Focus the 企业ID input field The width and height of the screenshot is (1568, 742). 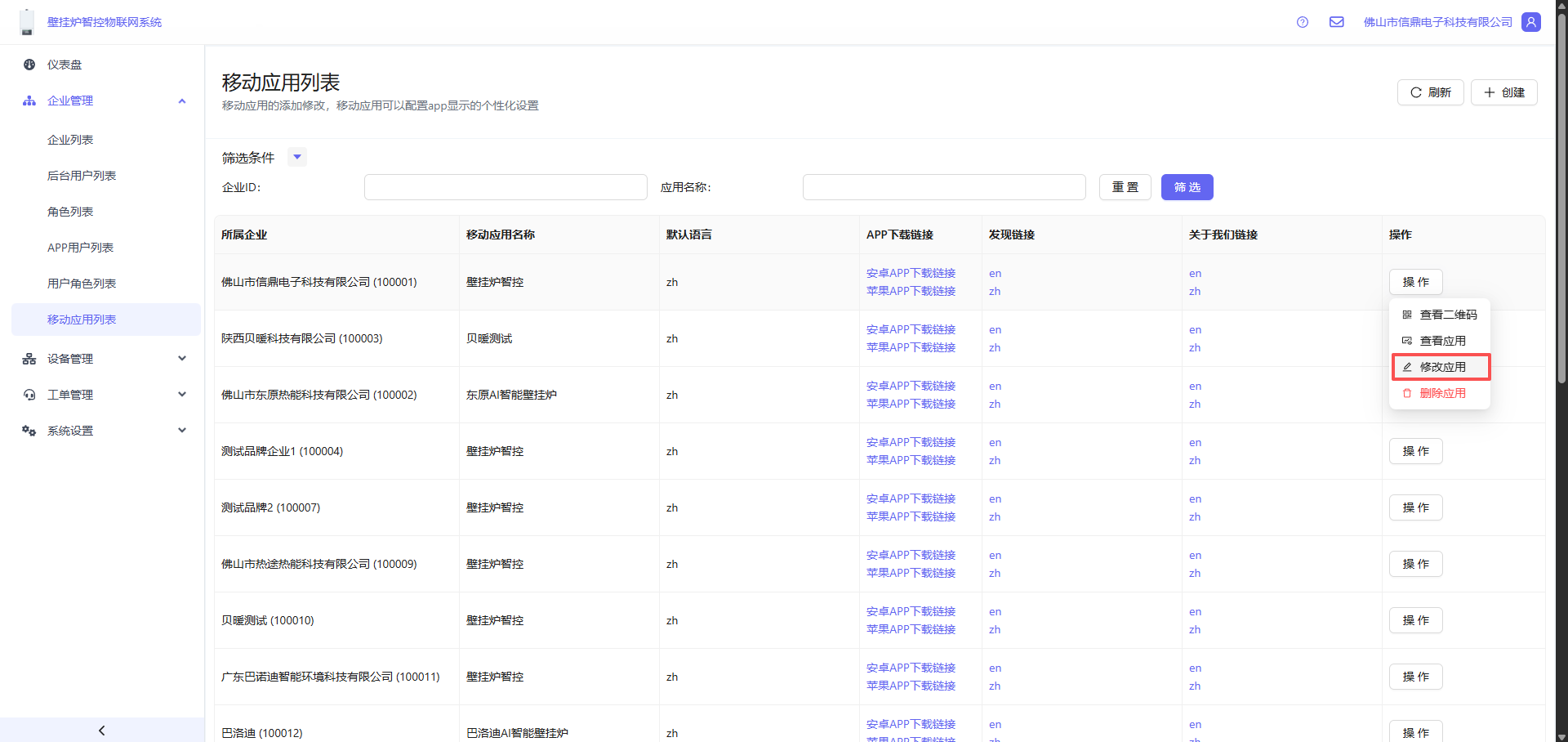pyautogui.click(x=506, y=187)
